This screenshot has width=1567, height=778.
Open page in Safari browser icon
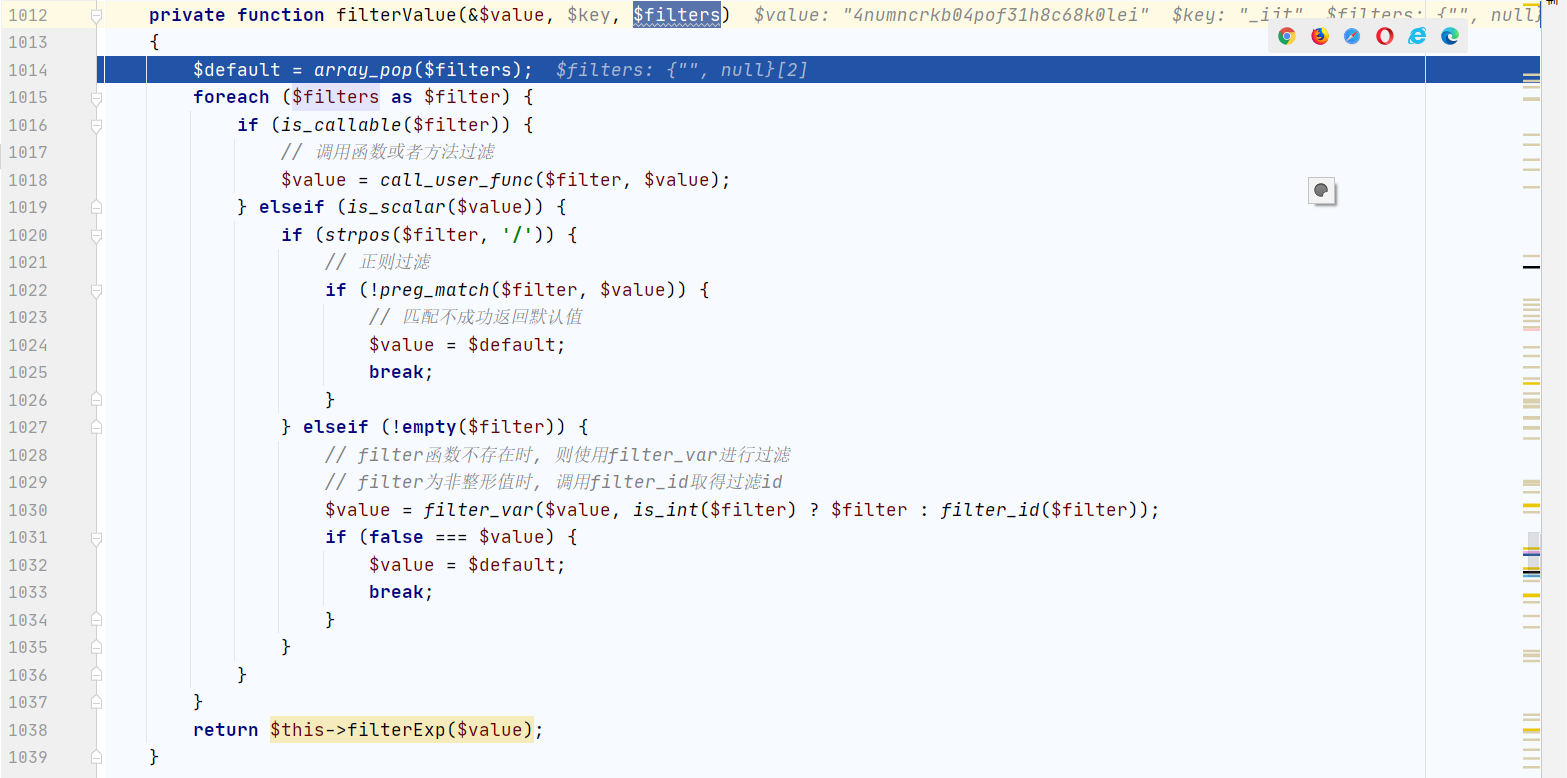point(1352,36)
